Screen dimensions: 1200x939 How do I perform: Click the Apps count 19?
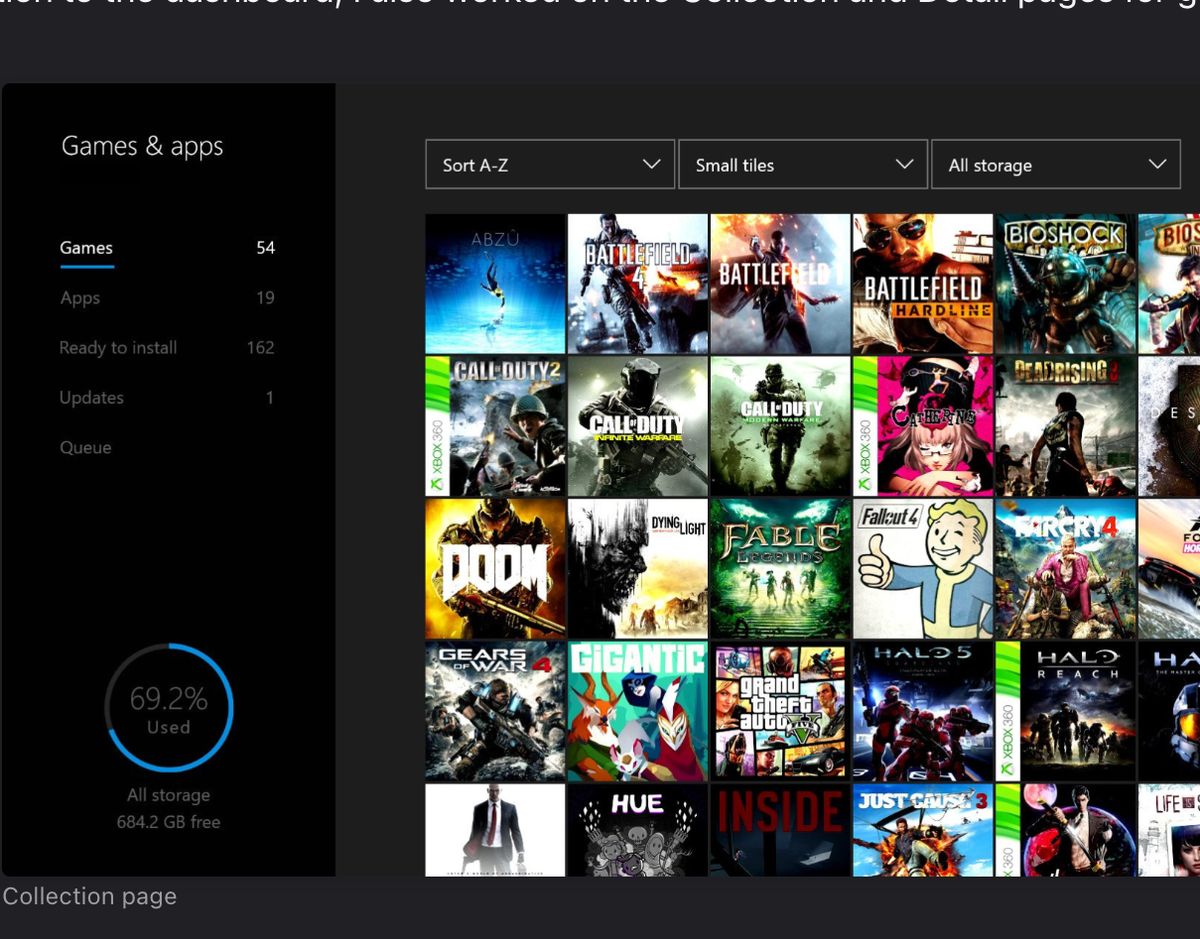pos(265,298)
